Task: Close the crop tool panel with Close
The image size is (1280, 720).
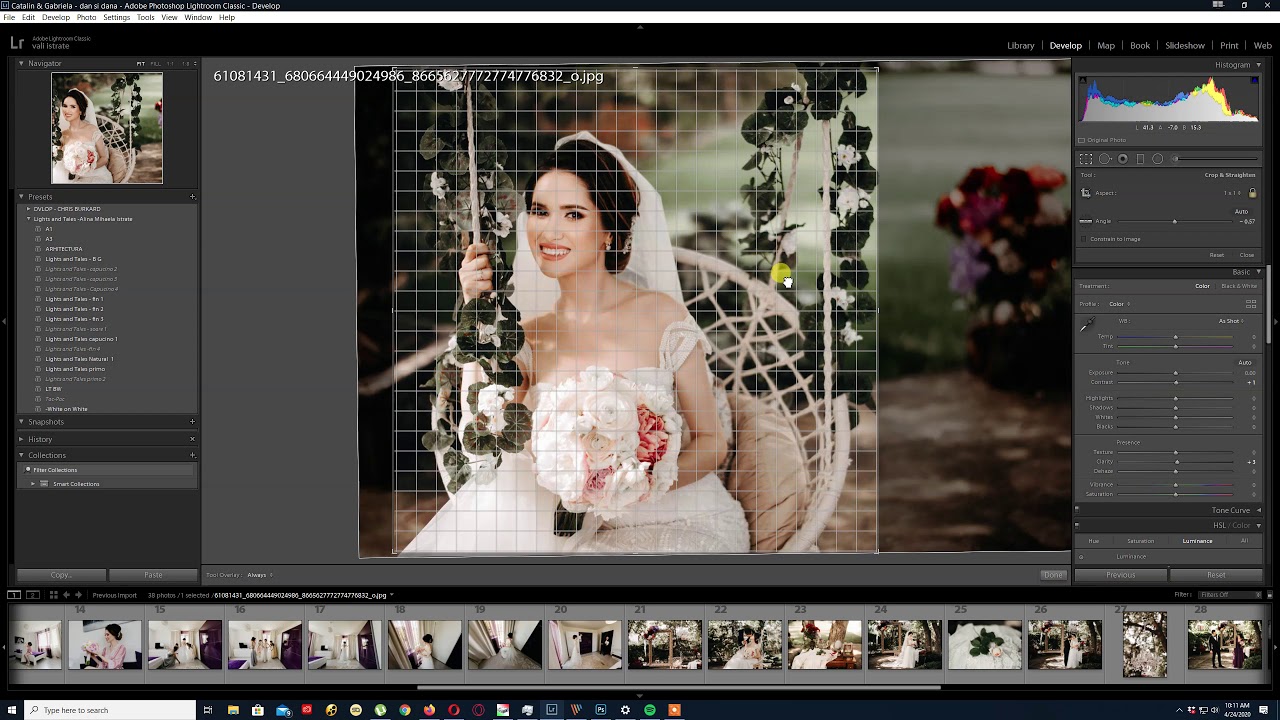Action: click(x=1247, y=255)
